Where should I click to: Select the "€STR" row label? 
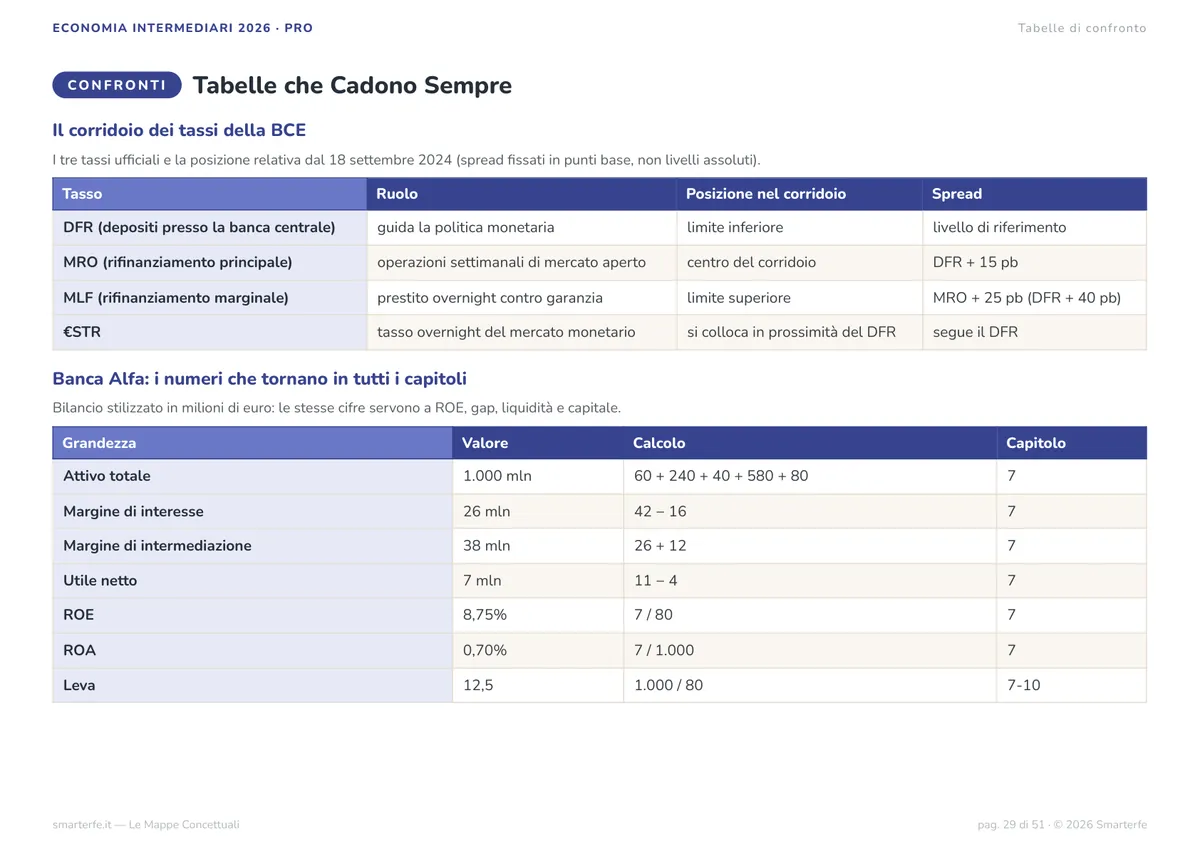click(x=210, y=332)
